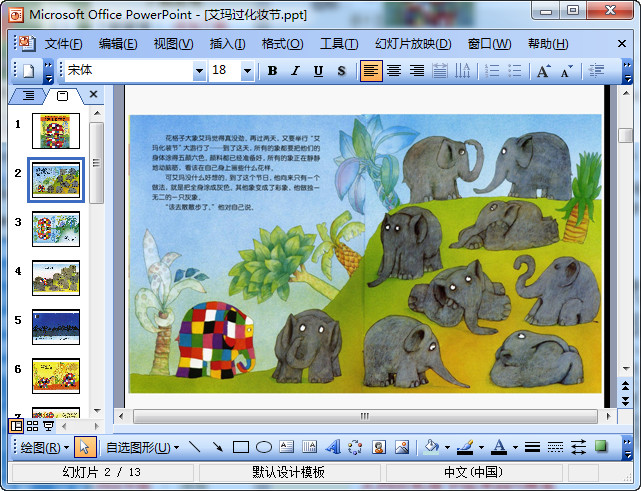Select slide 3 thumbnail

pyautogui.click(x=56, y=229)
